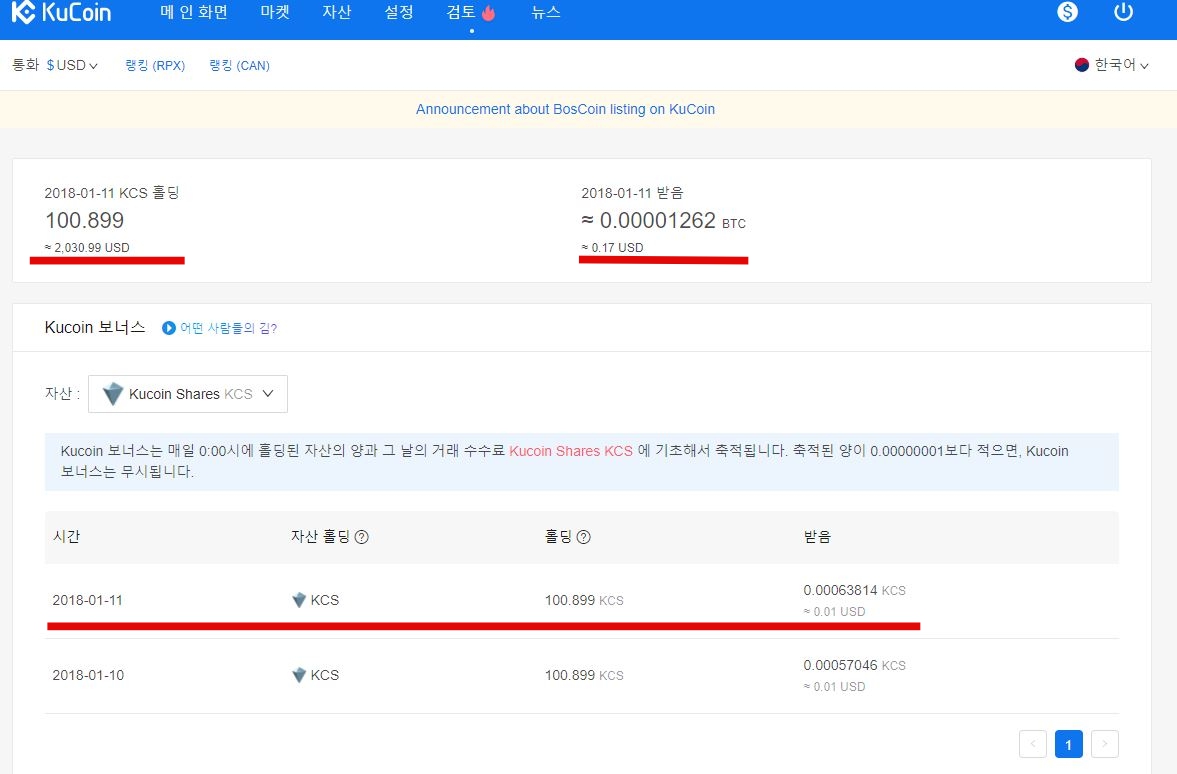1177x774 pixels.
Task: Click the 2018-01-11 date cell
Action: point(87,600)
